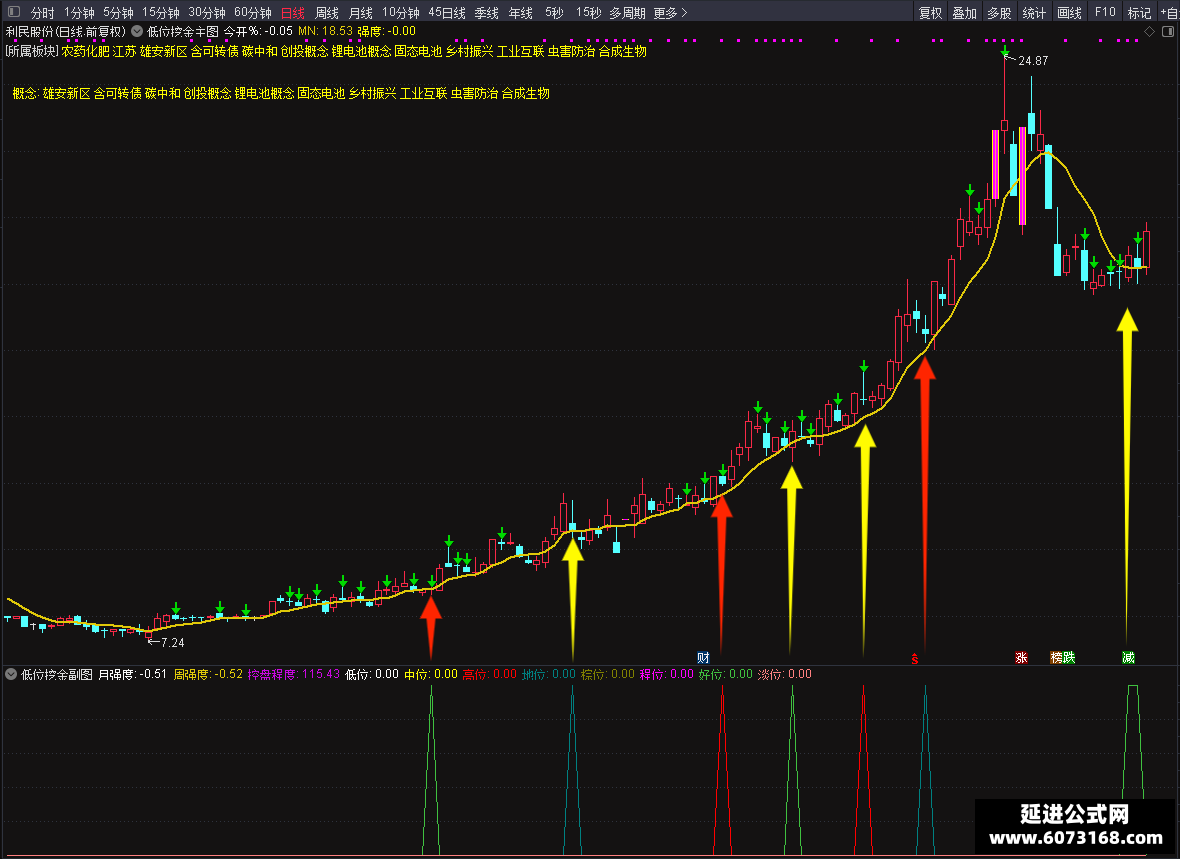Click the red 涨 event marker
The height and width of the screenshot is (859, 1180).
coord(1021,657)
